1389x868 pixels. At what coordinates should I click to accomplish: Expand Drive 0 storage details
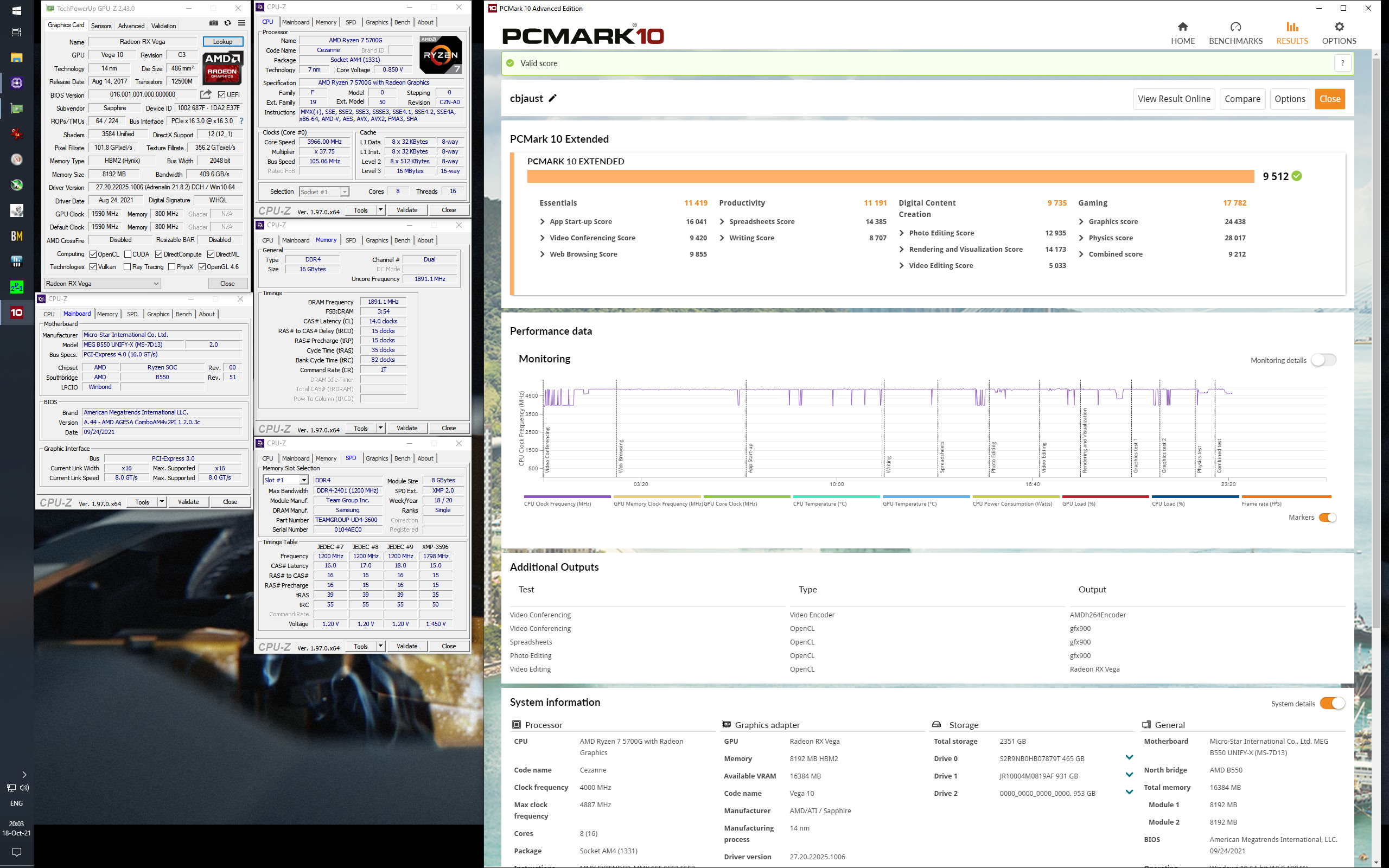(1129, 758)
